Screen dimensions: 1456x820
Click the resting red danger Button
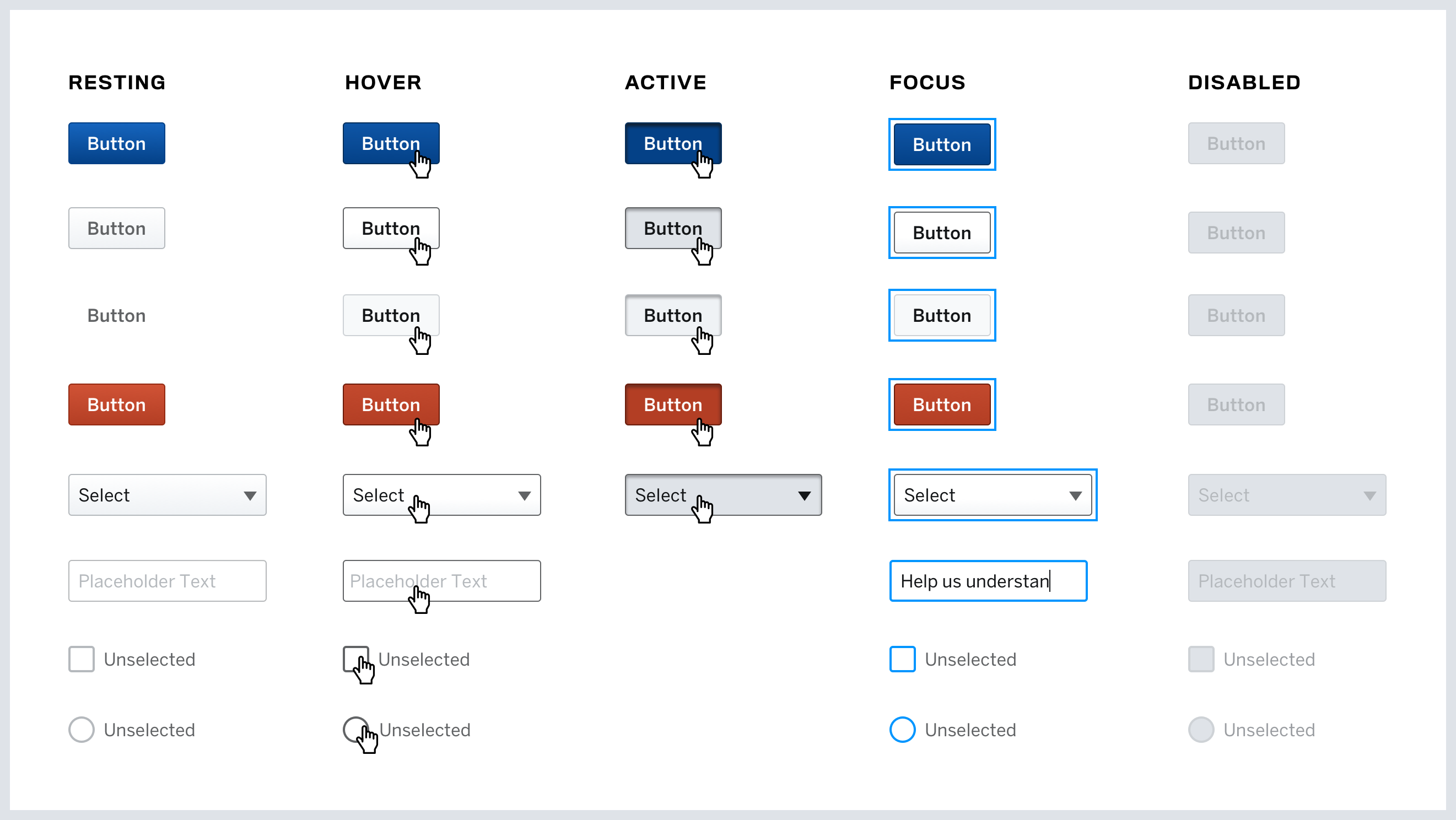(x=116, y=404)
